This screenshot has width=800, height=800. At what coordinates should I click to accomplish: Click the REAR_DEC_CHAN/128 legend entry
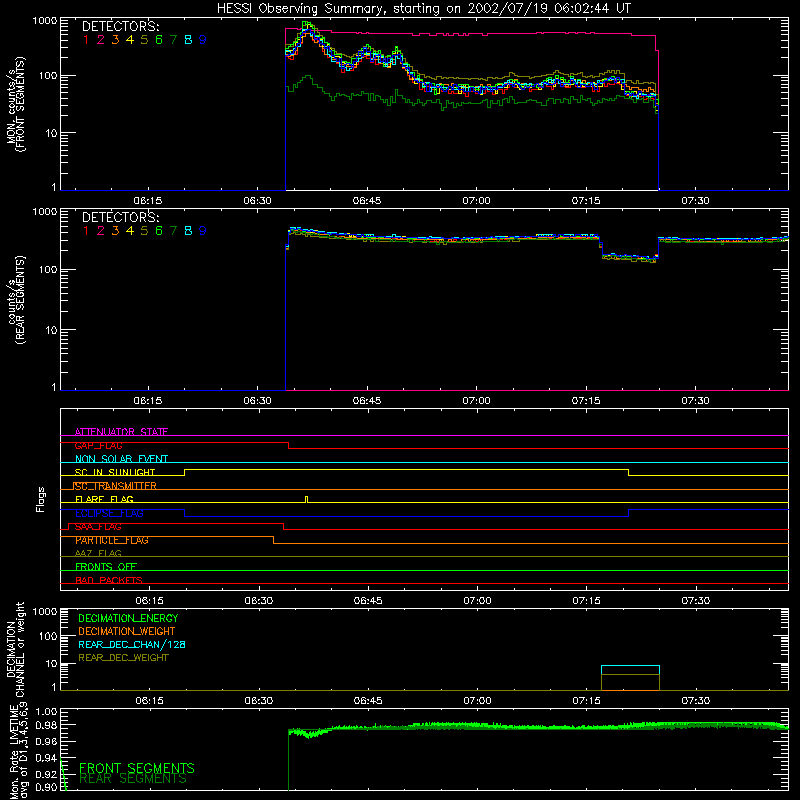pos(132,644)
